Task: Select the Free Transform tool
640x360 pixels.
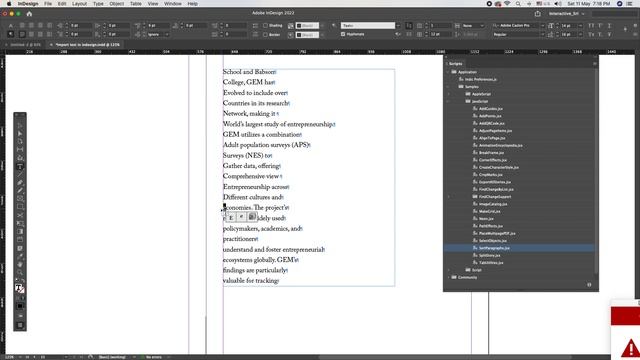Action: click(x=20, y=223)
